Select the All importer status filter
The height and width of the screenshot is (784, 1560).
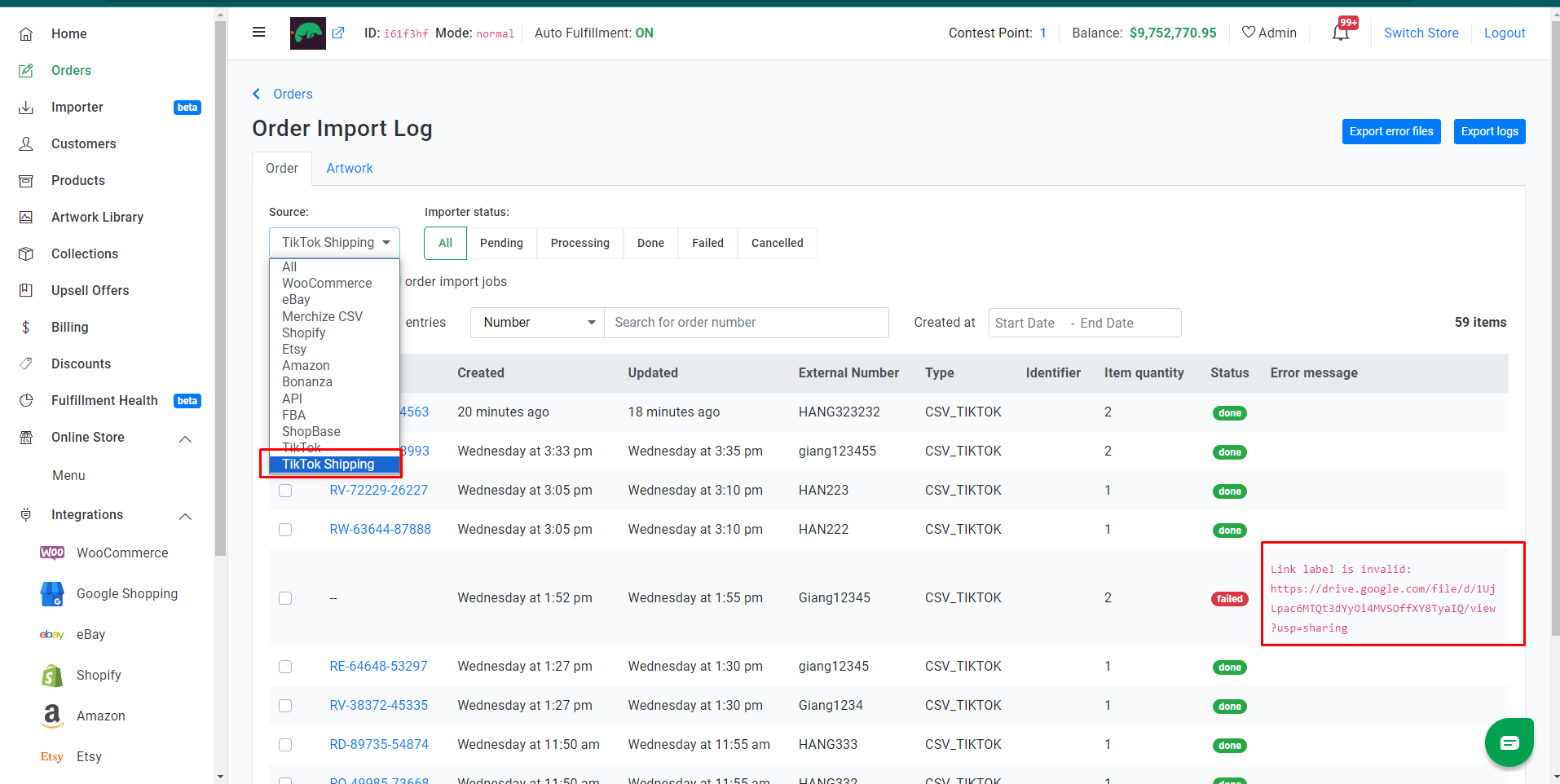click(445, 243)
